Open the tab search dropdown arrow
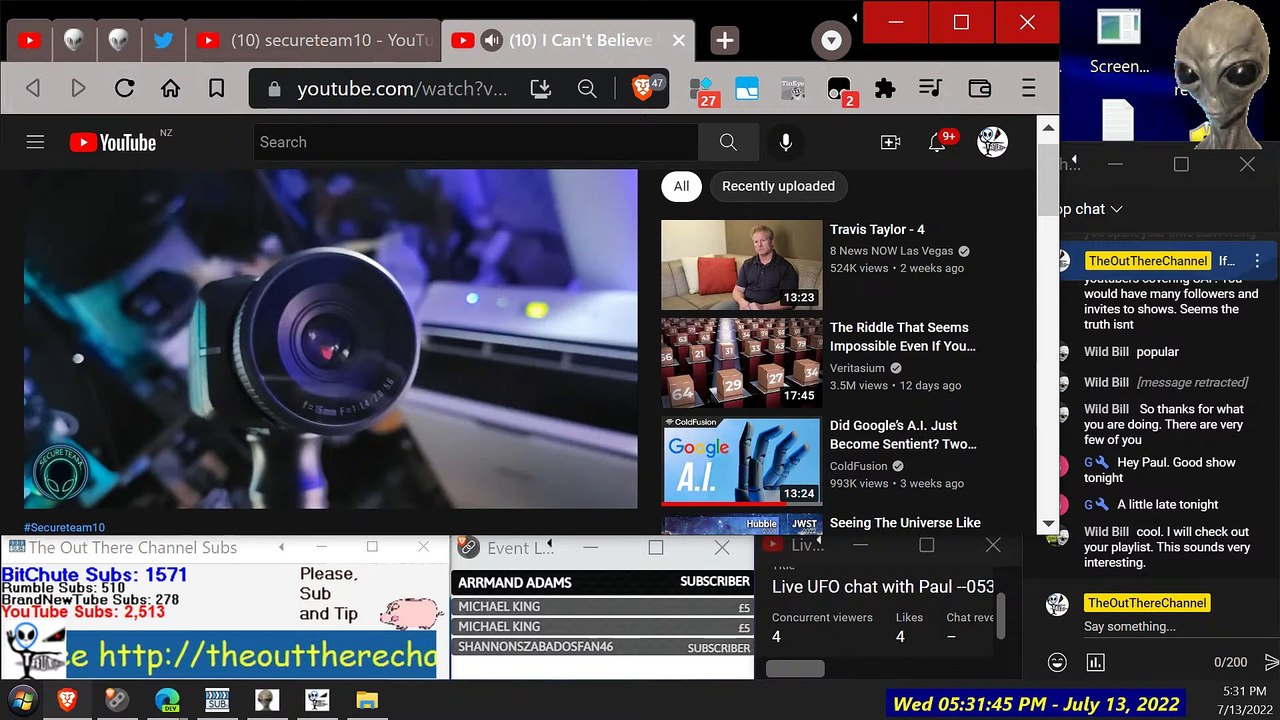 pyautogui.click(x=831, y=41)
